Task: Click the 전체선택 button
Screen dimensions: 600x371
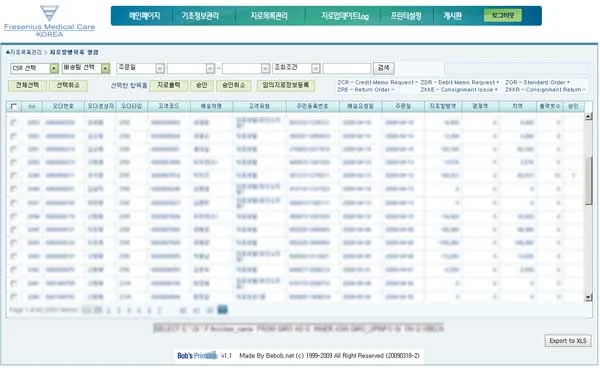Action: pos(27,85)
